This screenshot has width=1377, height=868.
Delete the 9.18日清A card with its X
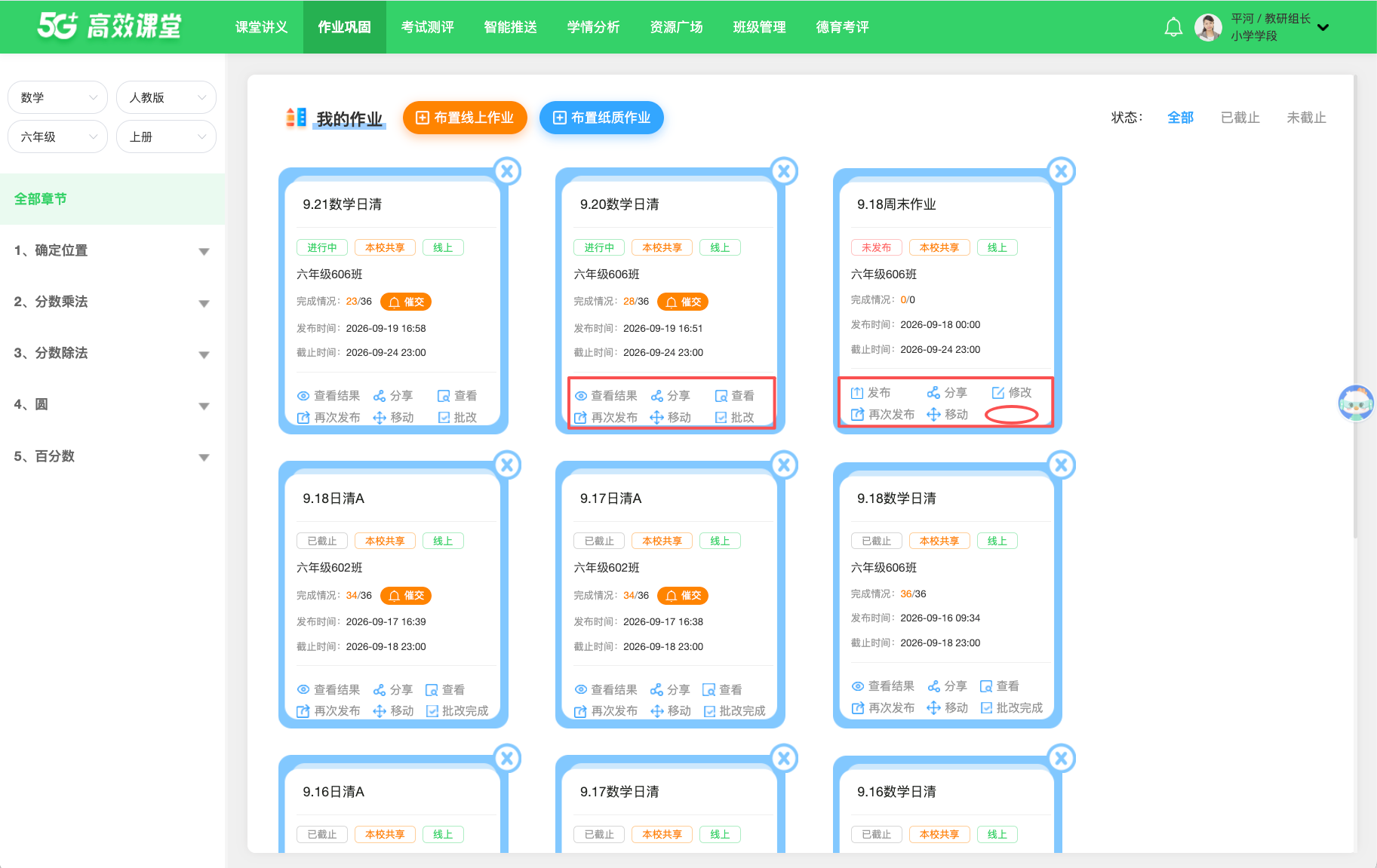click(508, 465)
